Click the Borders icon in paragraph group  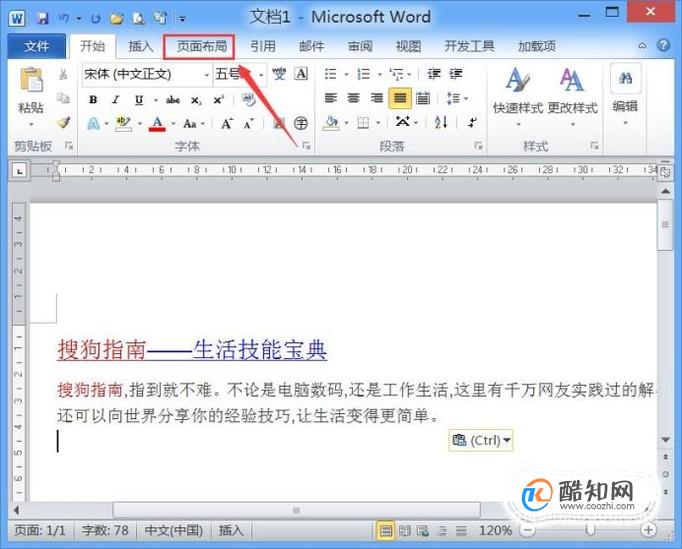pyautogui.click(x=363, y=124)
